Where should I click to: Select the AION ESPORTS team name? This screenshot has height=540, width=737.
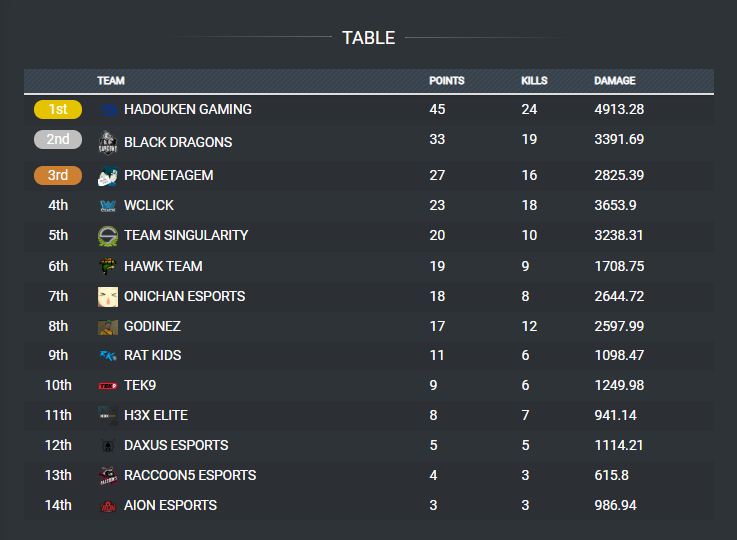tap(170, 506)
